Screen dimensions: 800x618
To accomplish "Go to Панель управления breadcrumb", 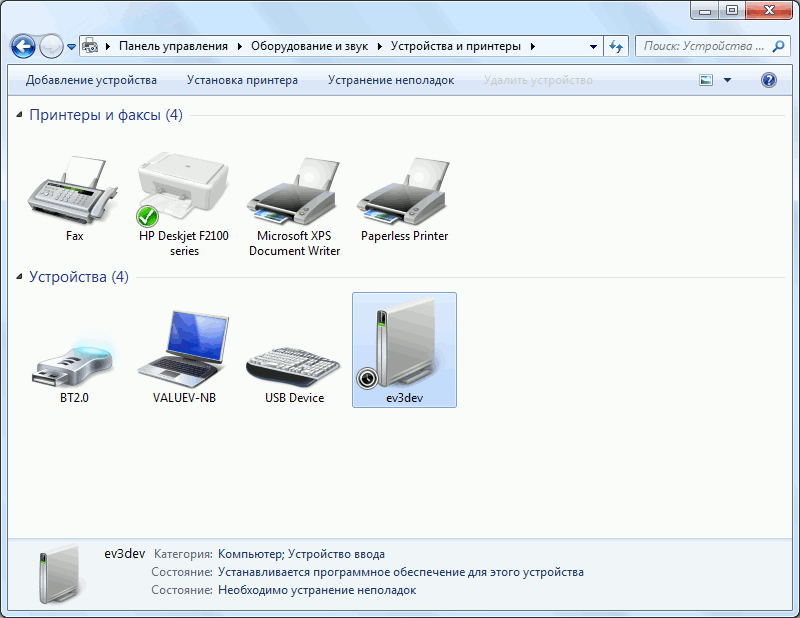I will (173, 46).
